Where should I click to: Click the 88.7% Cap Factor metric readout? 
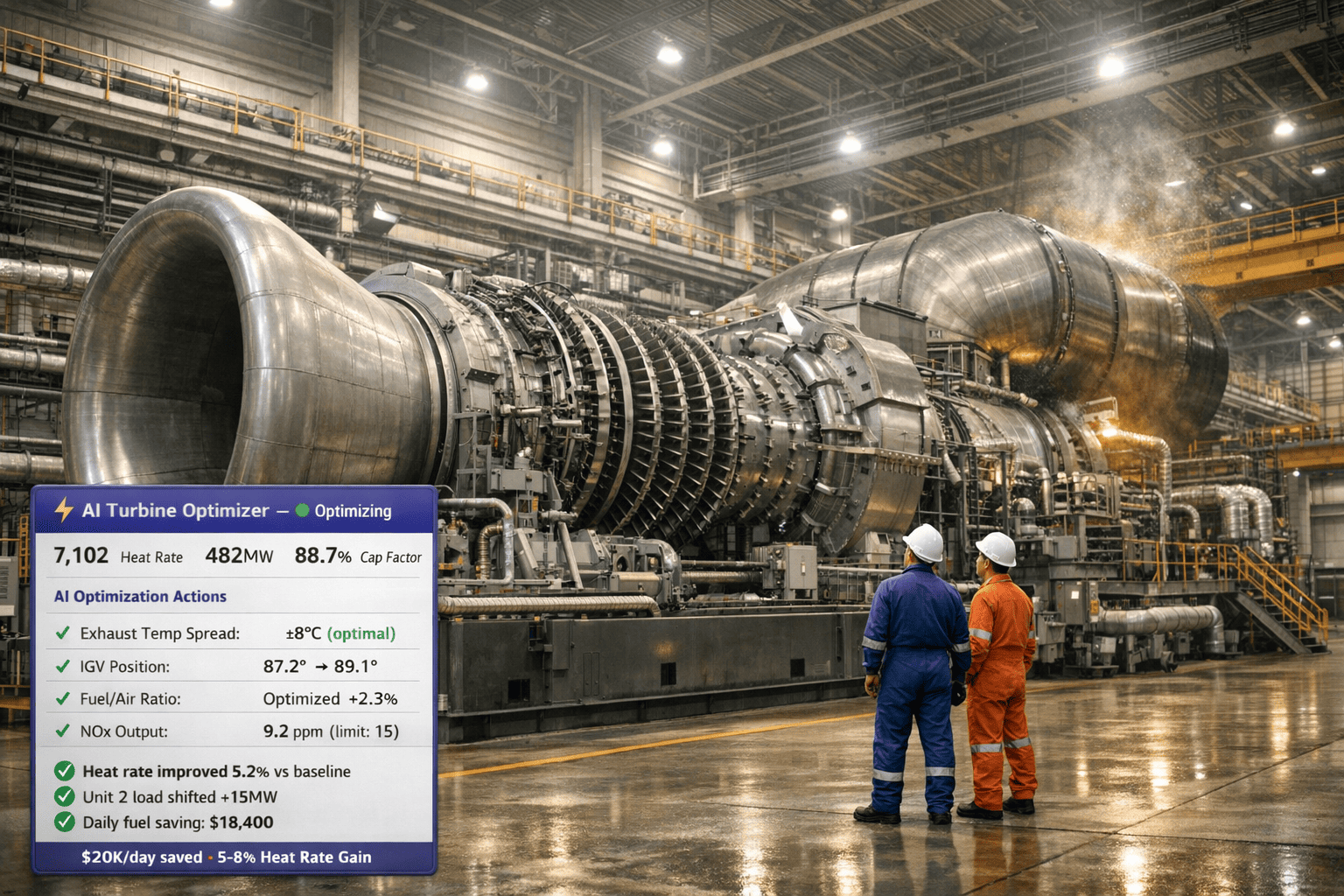tap(359, 555)
